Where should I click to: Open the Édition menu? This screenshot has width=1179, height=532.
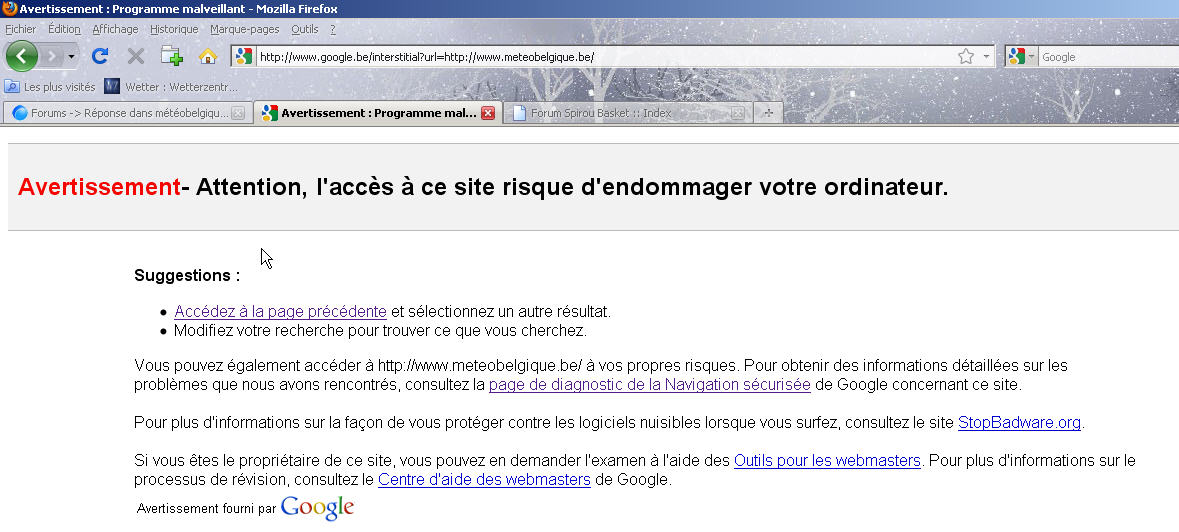(64, 29)
